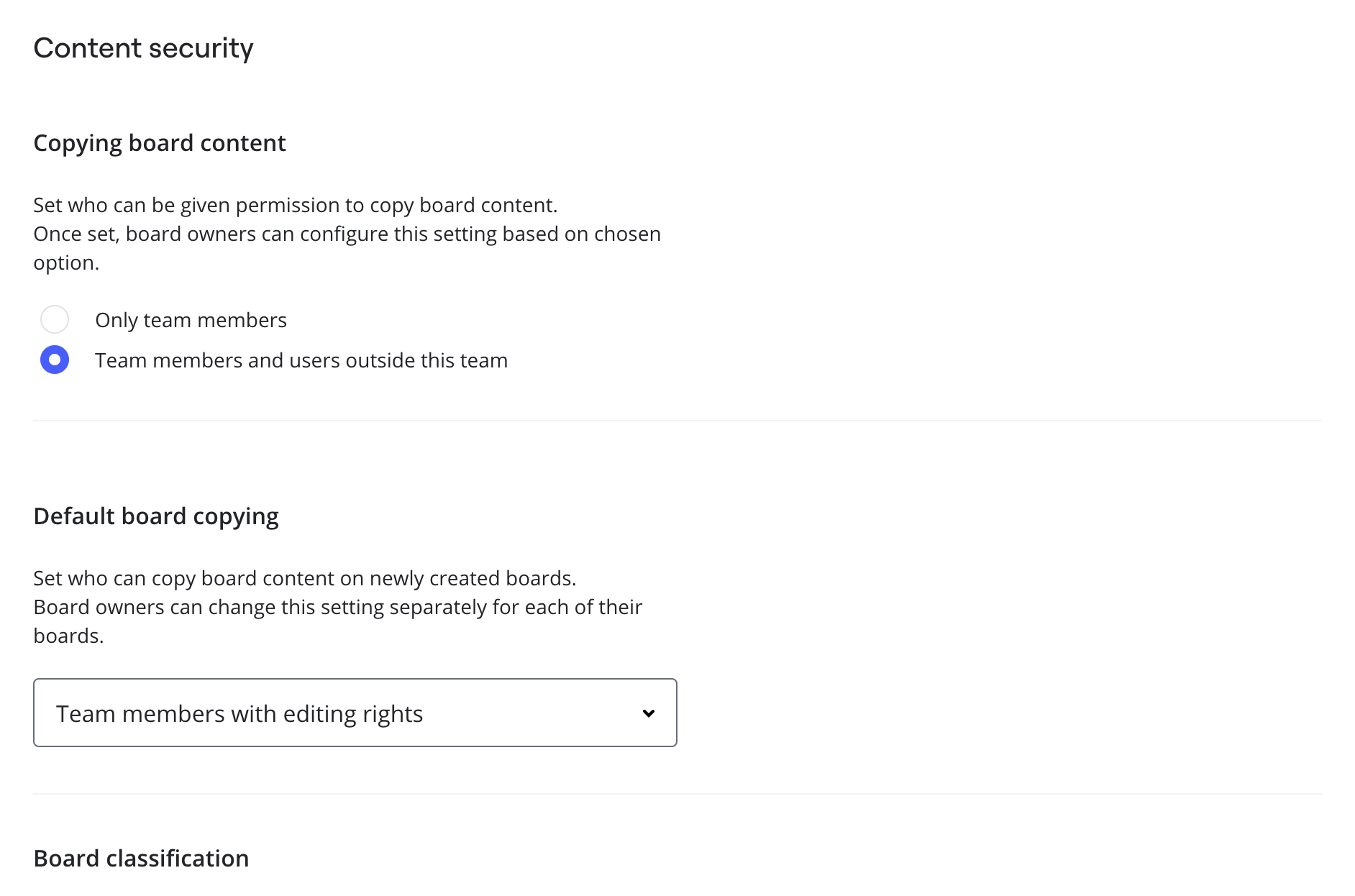Click "Set who can be given permission" description line

click(x=295, y=205)
